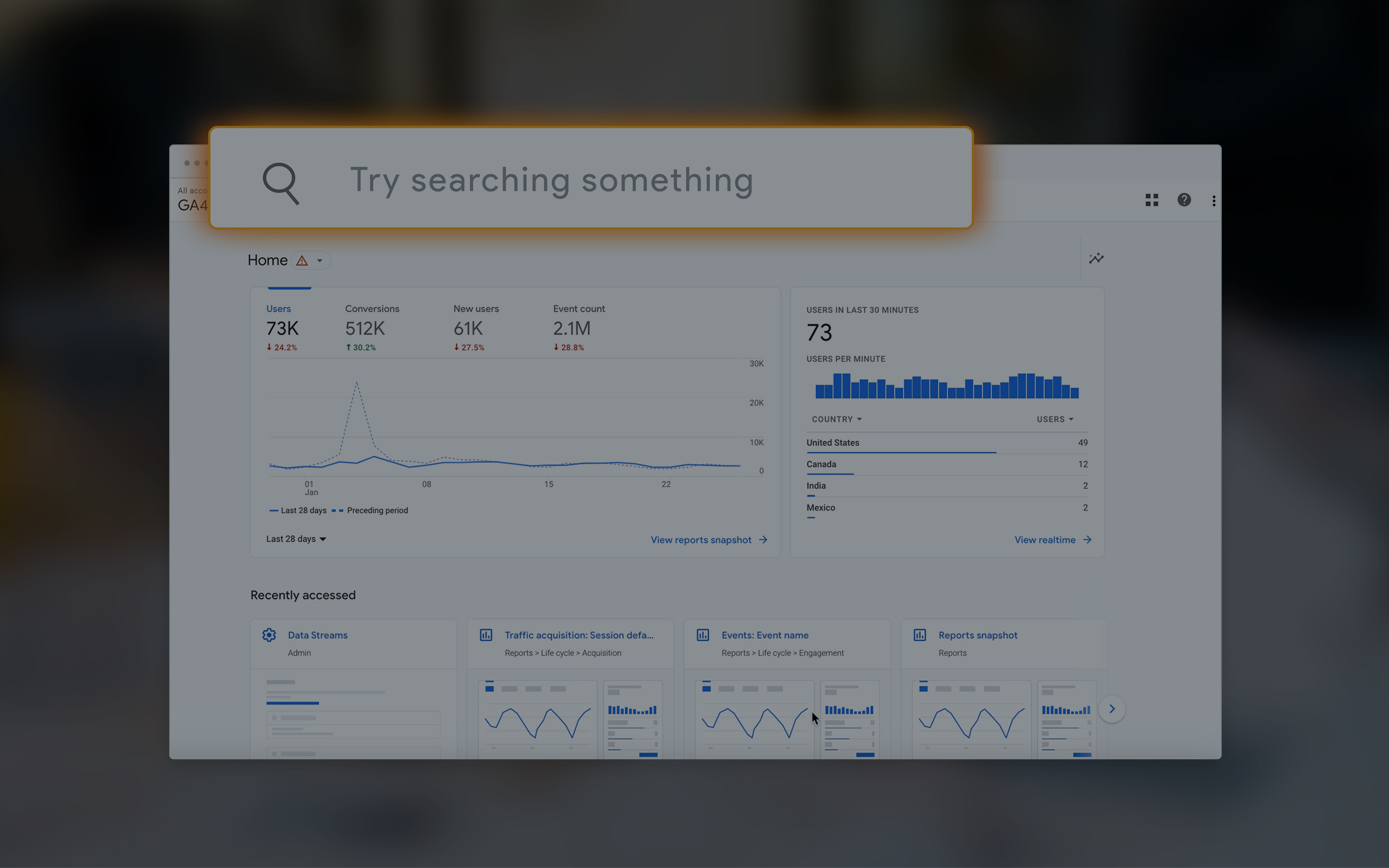Click the Home warning triangle icon
This screenshot has height=868, width=1389.
(302, 260)
